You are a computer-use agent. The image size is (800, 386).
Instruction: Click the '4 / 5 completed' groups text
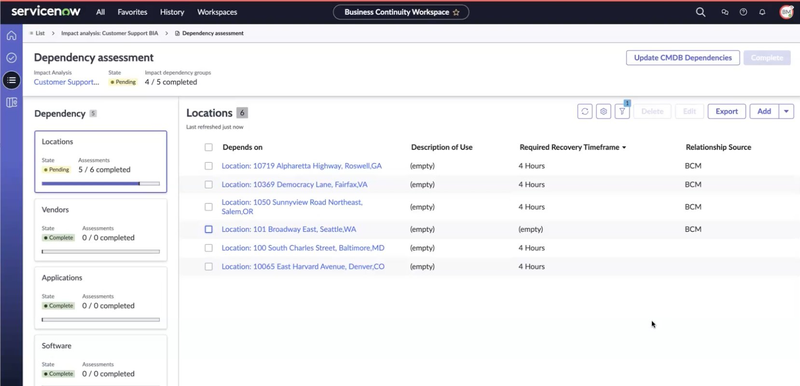pyautogui.click(x=170, y=82)
